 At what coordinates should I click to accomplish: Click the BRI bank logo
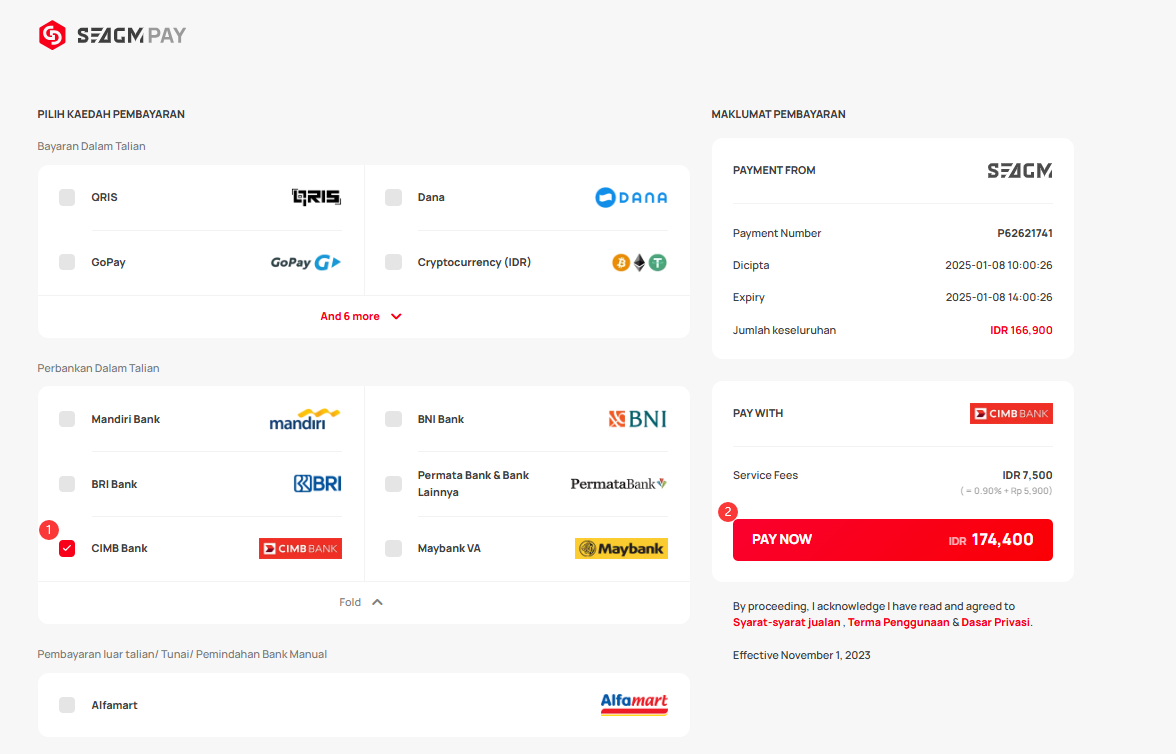317,484
